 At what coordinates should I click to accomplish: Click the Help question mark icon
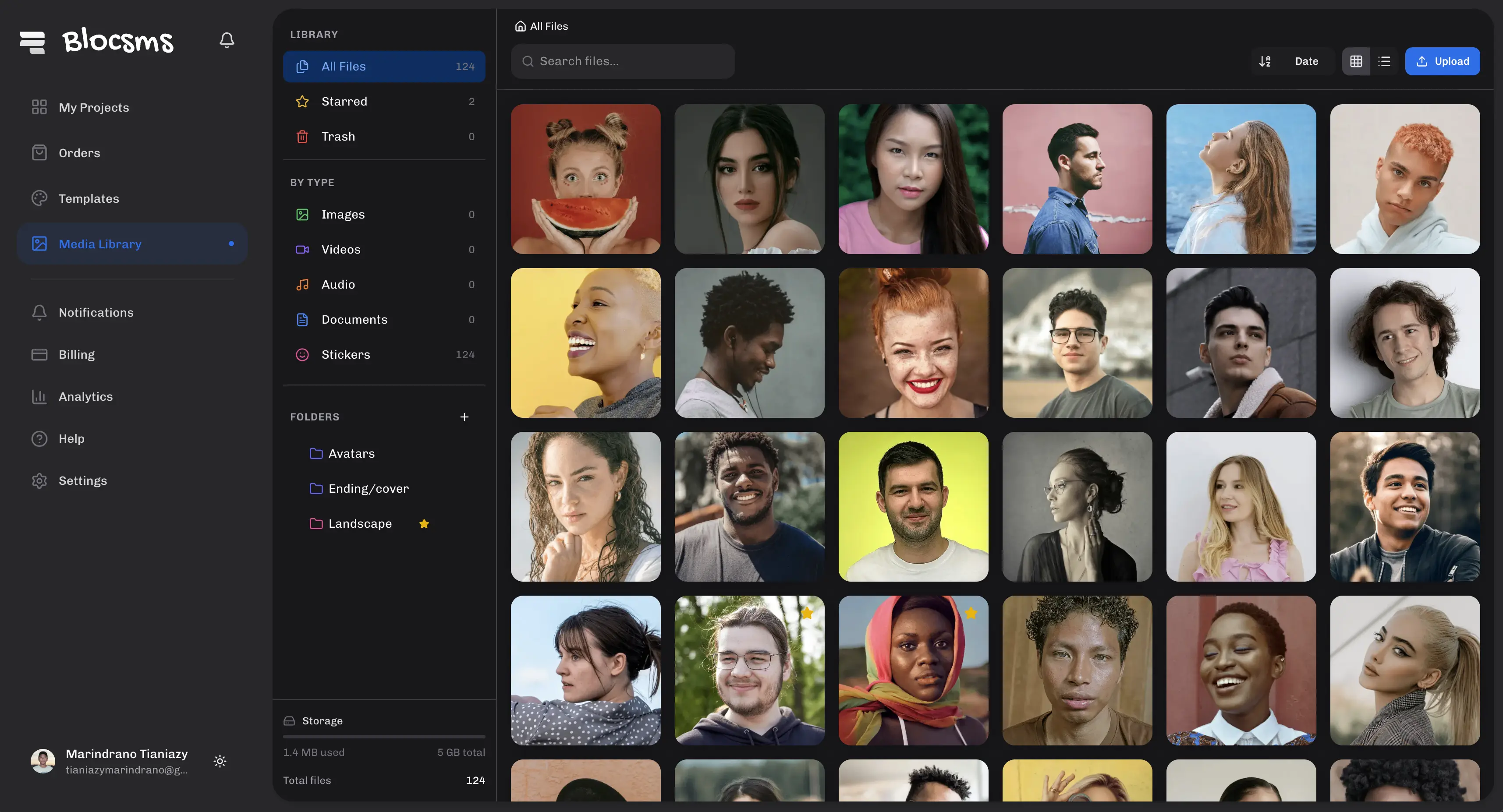39,439
